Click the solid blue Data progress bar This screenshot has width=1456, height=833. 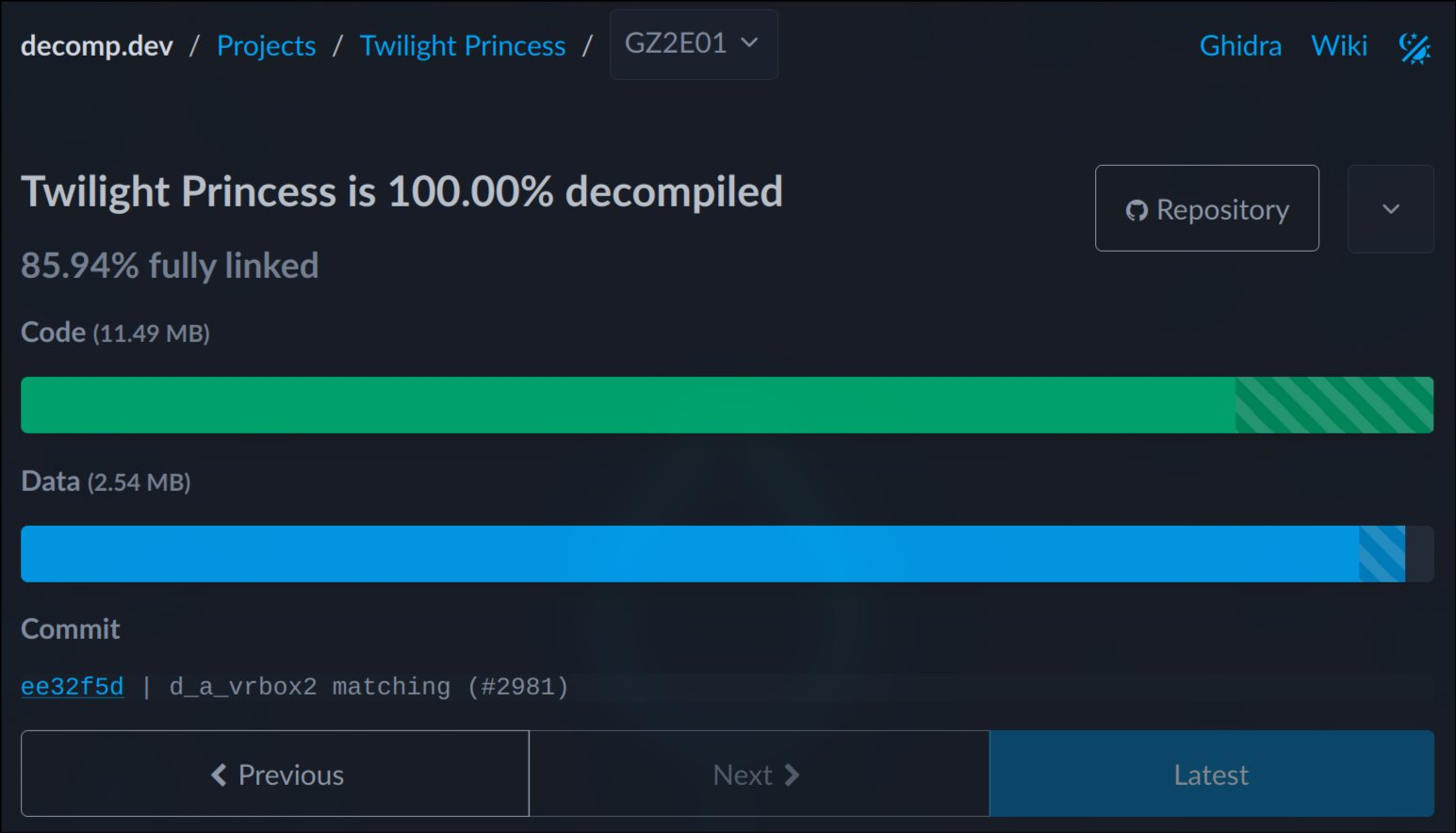coord(690,554)
